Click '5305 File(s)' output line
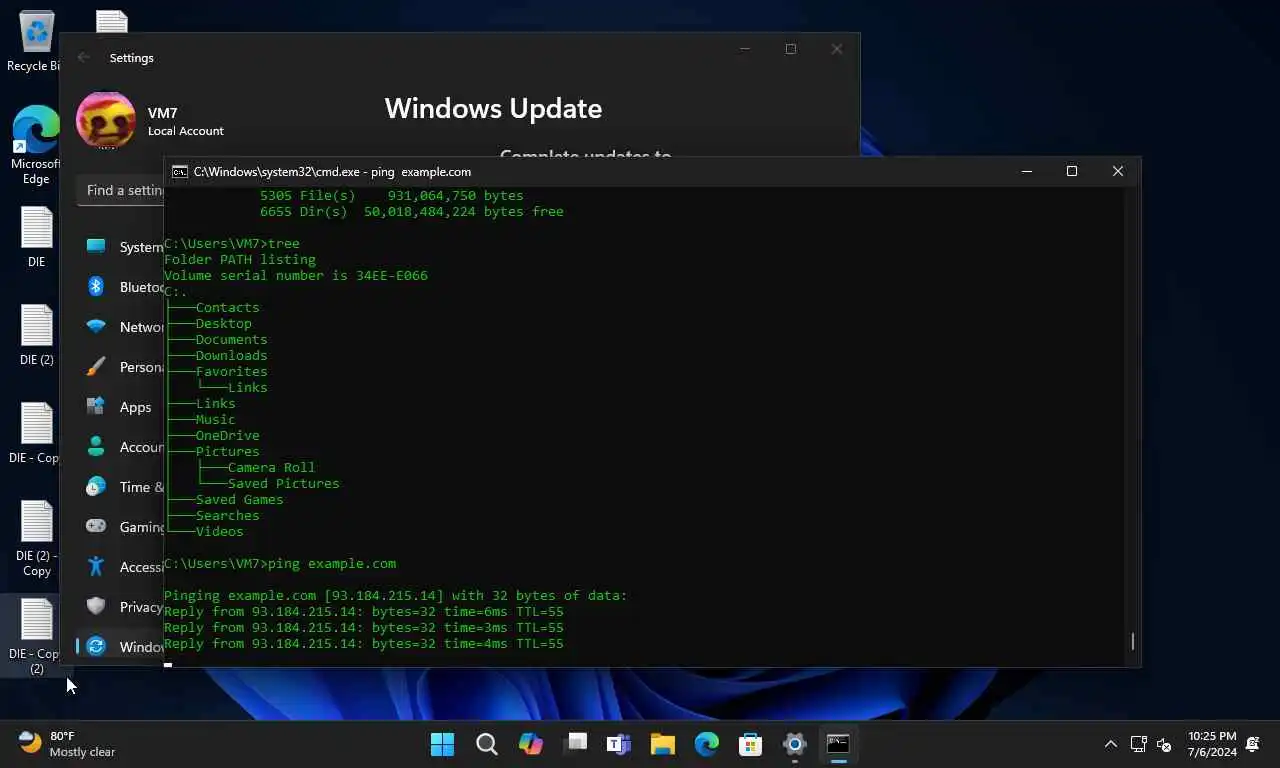This screenshot has width=1280, height=768. tap(392, 195)
